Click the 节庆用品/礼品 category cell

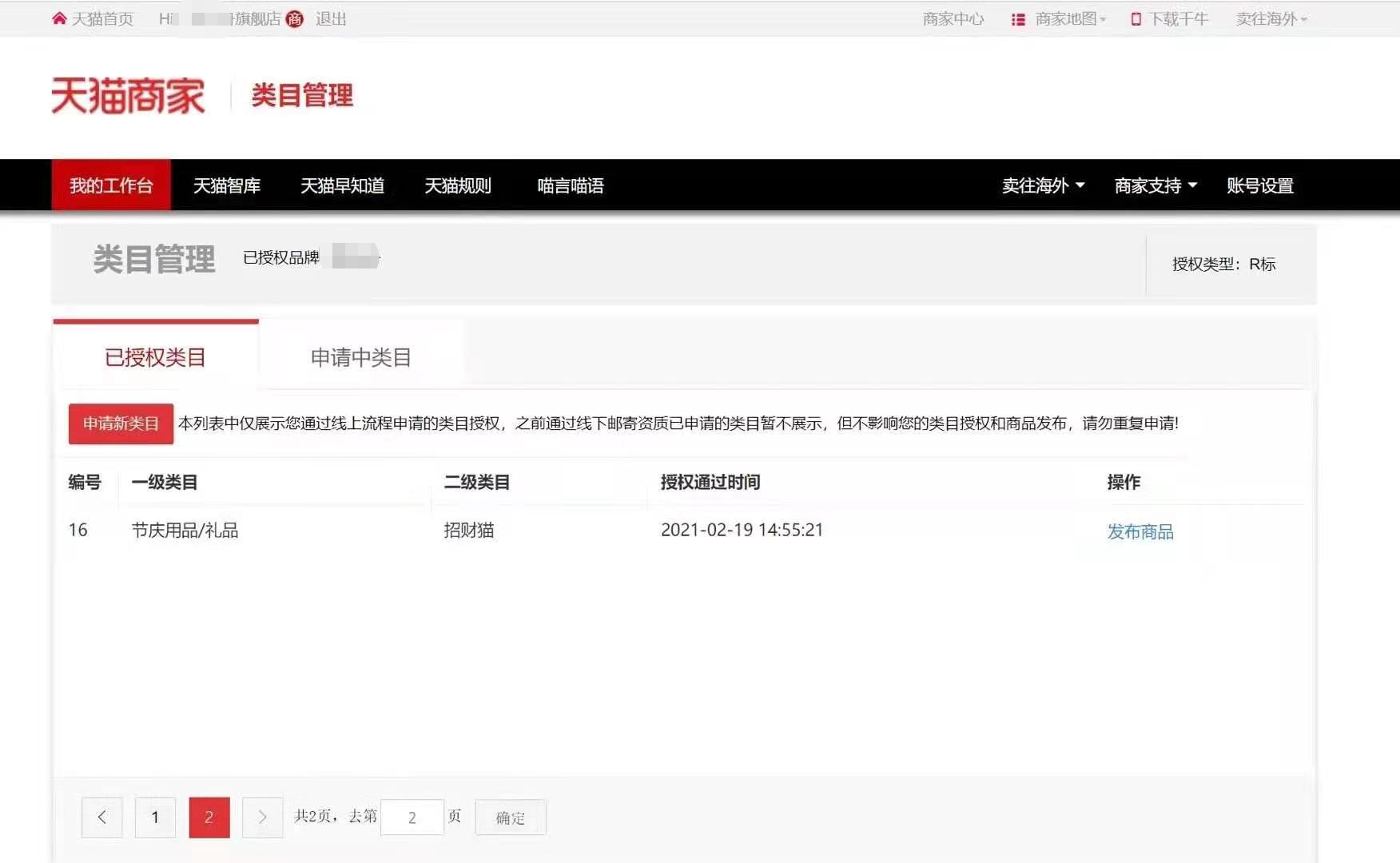(185, 531)
